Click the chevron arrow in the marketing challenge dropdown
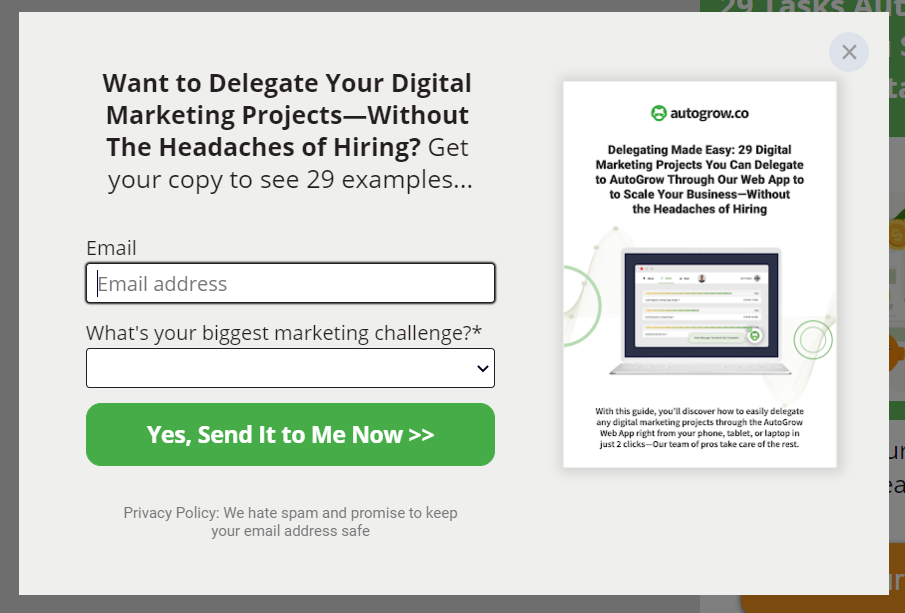905x613 pixels. [483, 368]
